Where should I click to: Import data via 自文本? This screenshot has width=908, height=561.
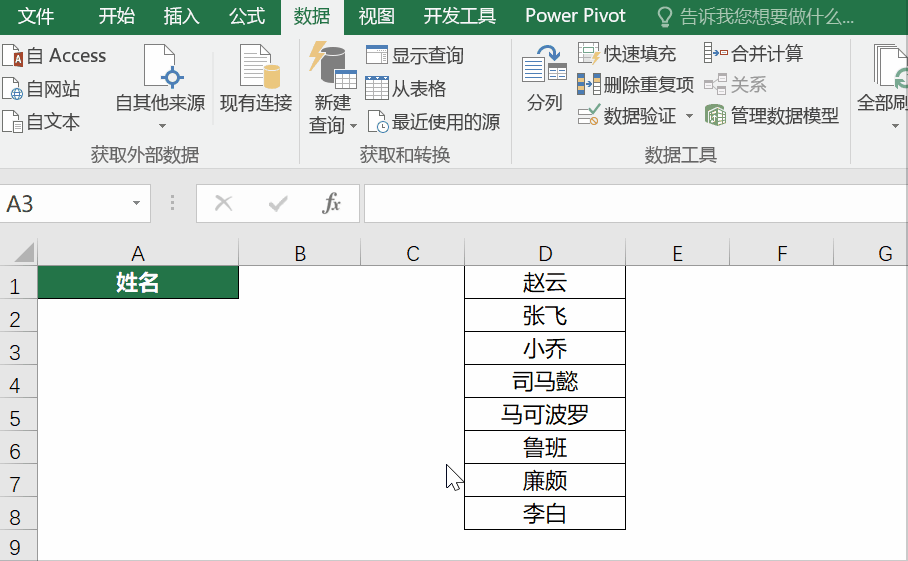tap(41, 122)
